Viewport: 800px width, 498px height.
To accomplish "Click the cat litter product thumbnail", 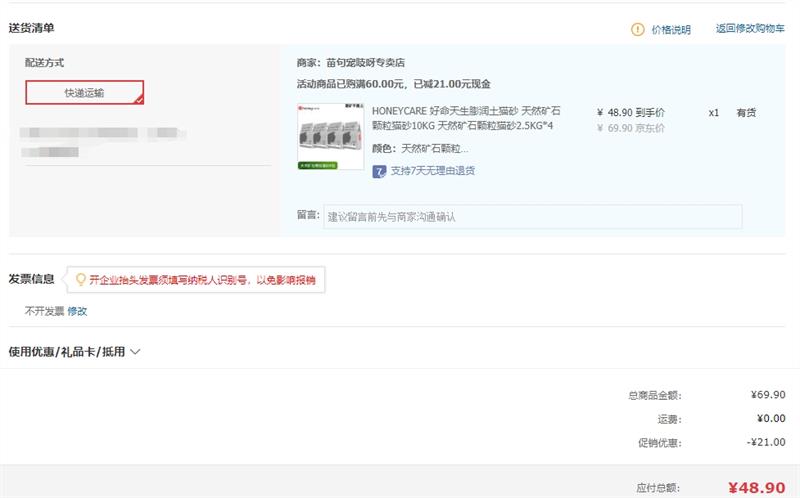I will (x=329, y=135).
